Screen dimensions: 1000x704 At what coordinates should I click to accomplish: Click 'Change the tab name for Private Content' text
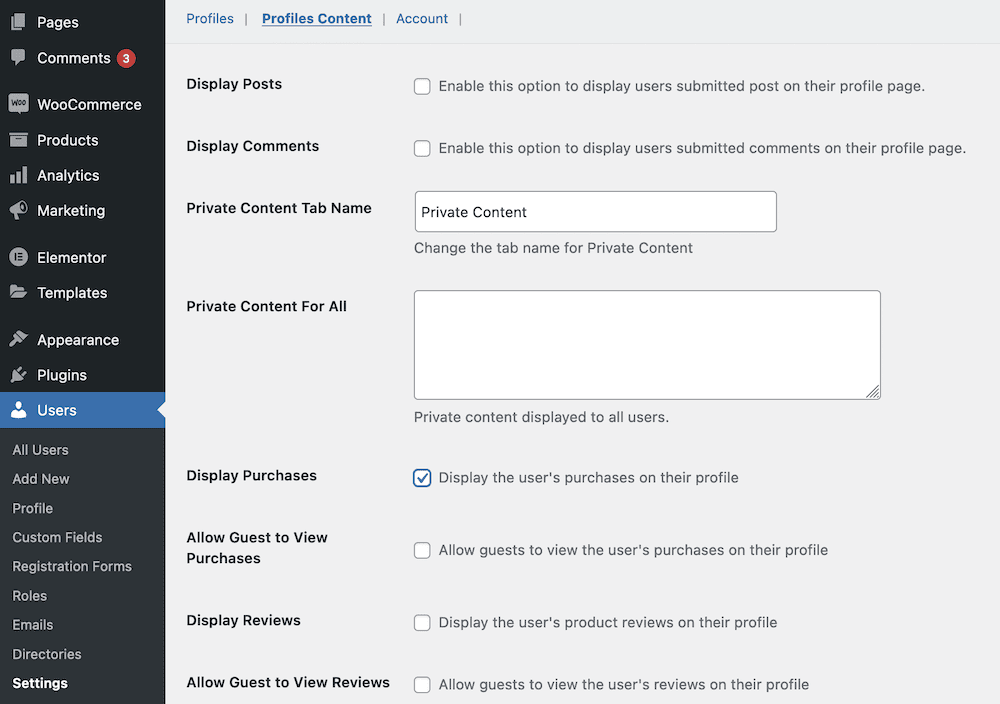point(553,248)
